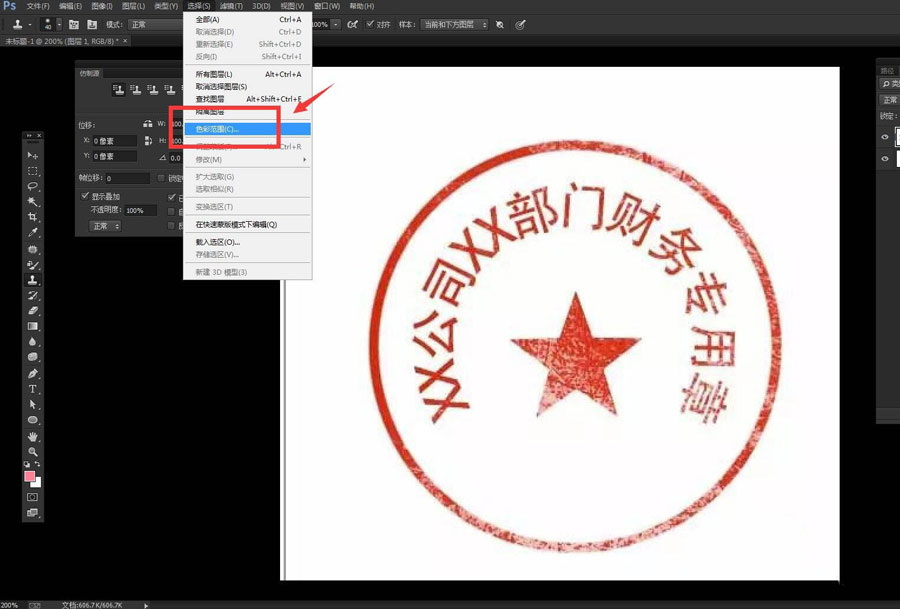Toggle bottom layer visibility eye
This screenshot has width=900, height=609.
(x=885, y=158)
